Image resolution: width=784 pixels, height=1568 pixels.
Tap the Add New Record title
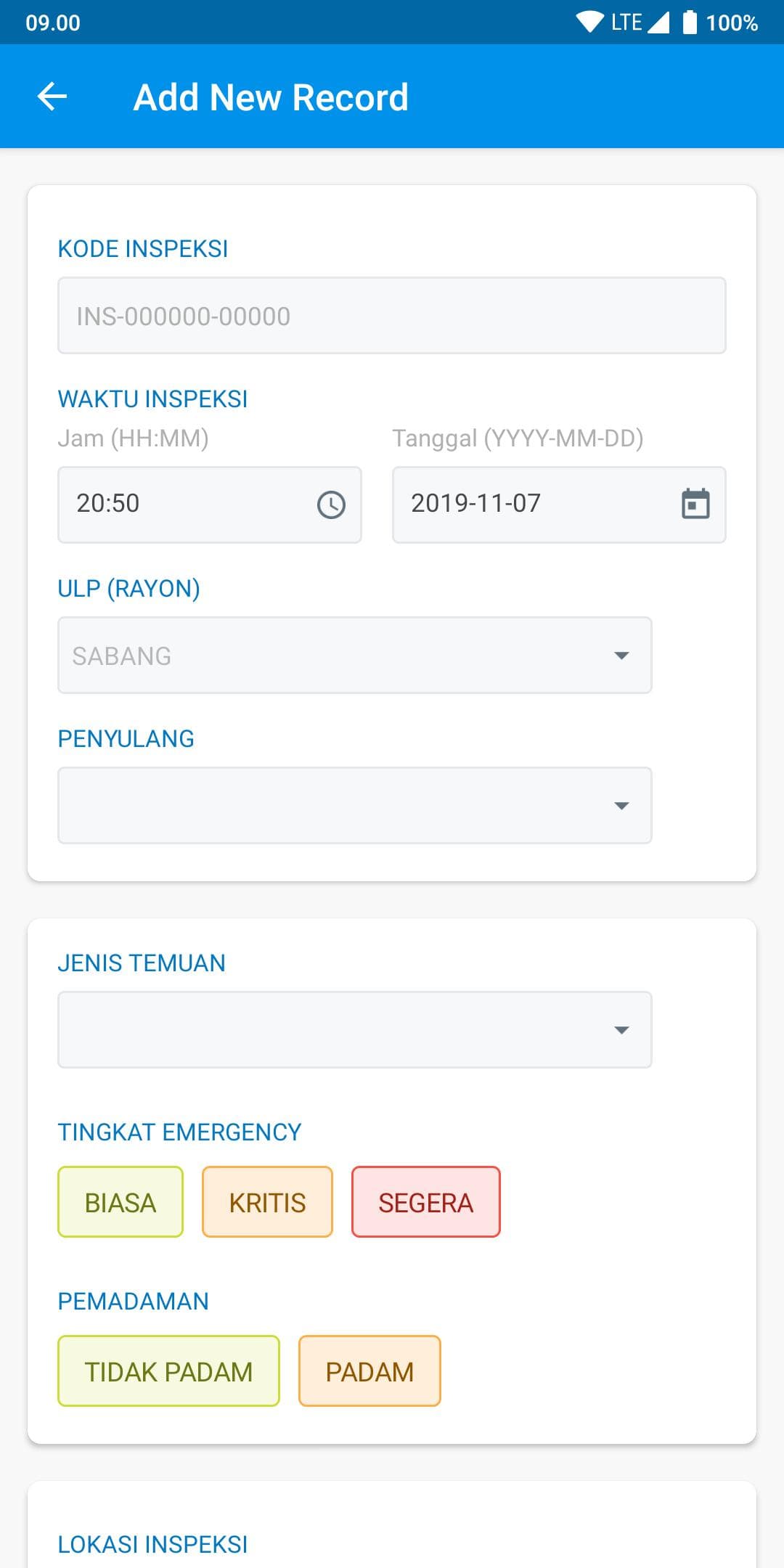click(x=271, y=97)
